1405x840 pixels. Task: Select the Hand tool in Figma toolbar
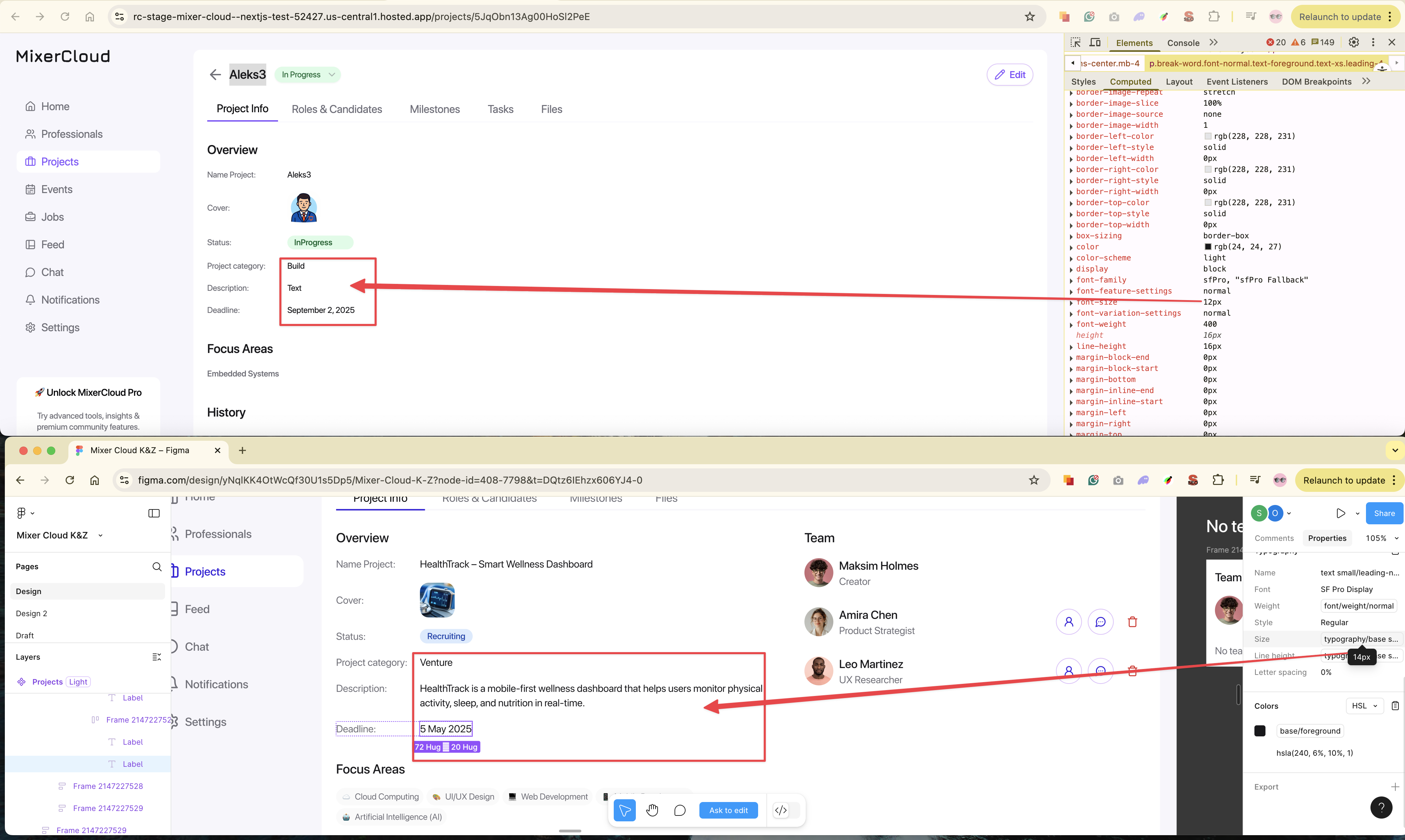point(652,810)
